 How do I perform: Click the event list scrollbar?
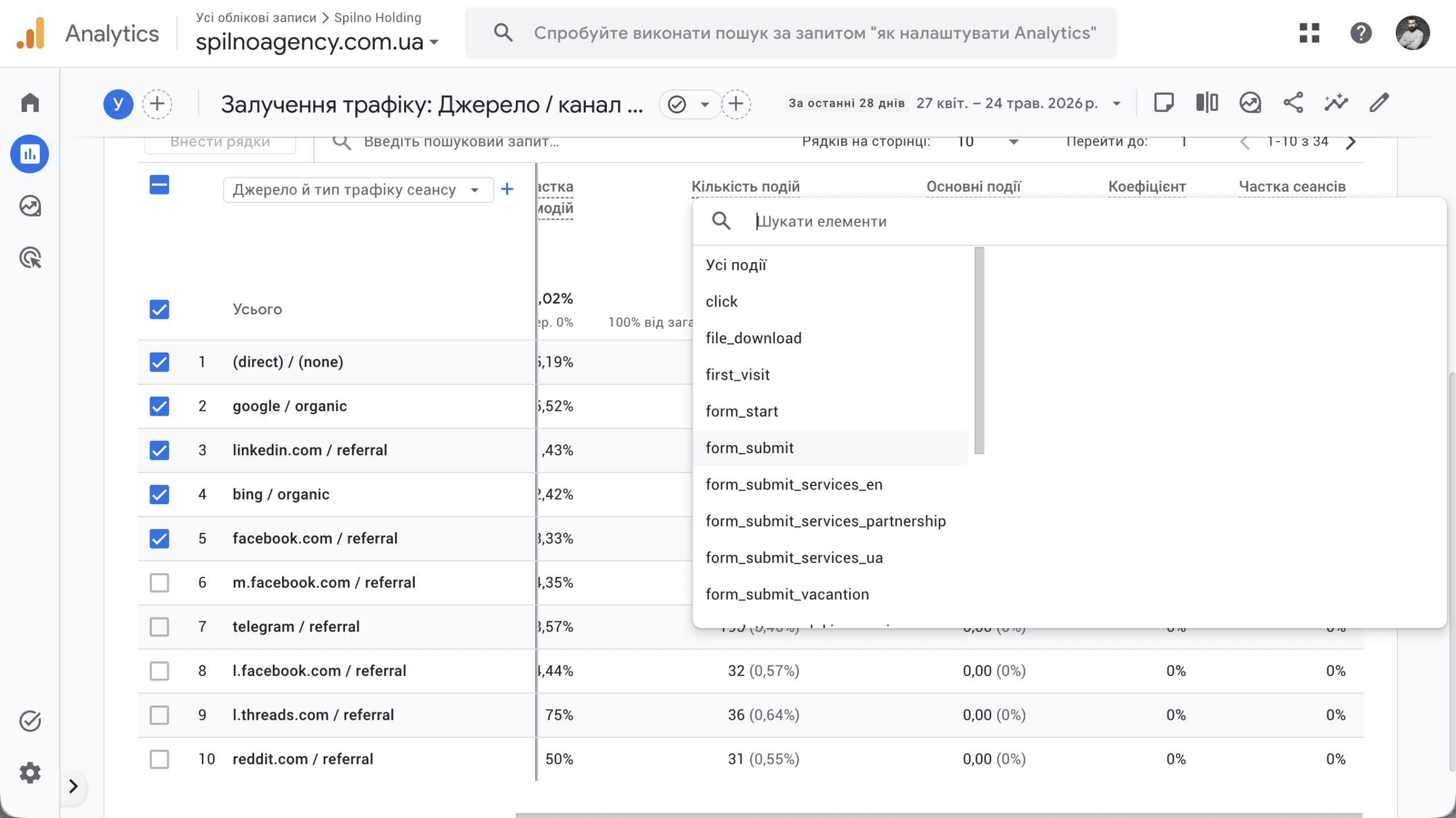pos(979,350)
